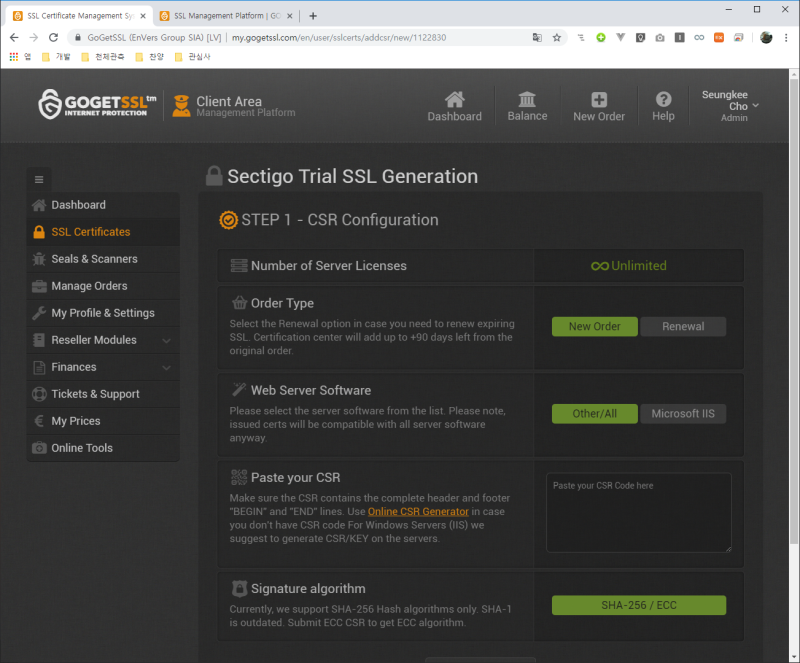This screenshot has height=663, width=800.
Task: Click the URL in the address bar
Action: pyautogui.click(x=339, y=37)
